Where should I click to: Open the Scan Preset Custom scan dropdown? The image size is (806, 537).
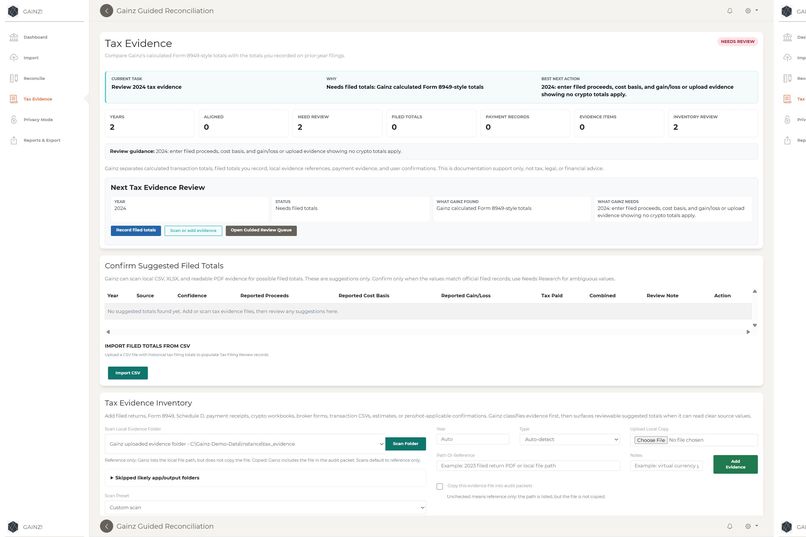(266, 507)
